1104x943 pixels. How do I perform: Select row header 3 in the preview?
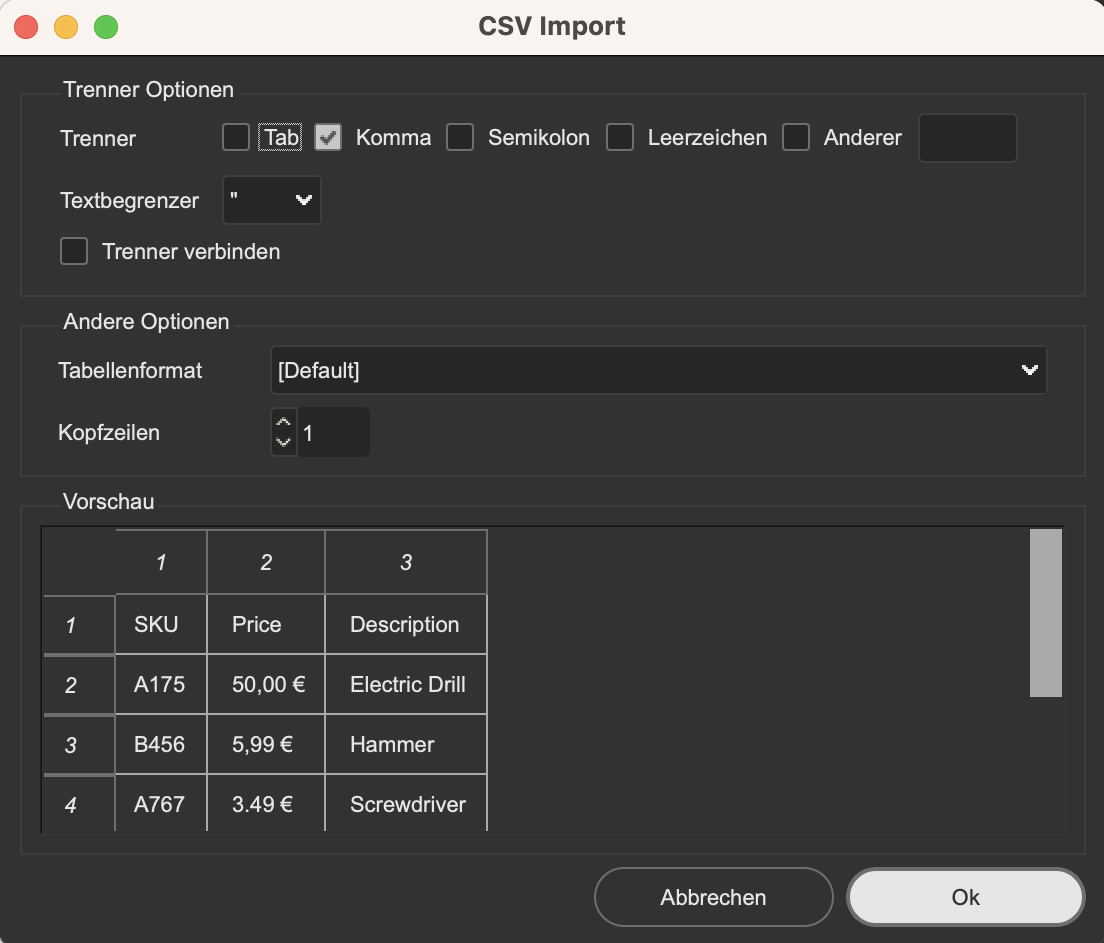coord(79,744)
